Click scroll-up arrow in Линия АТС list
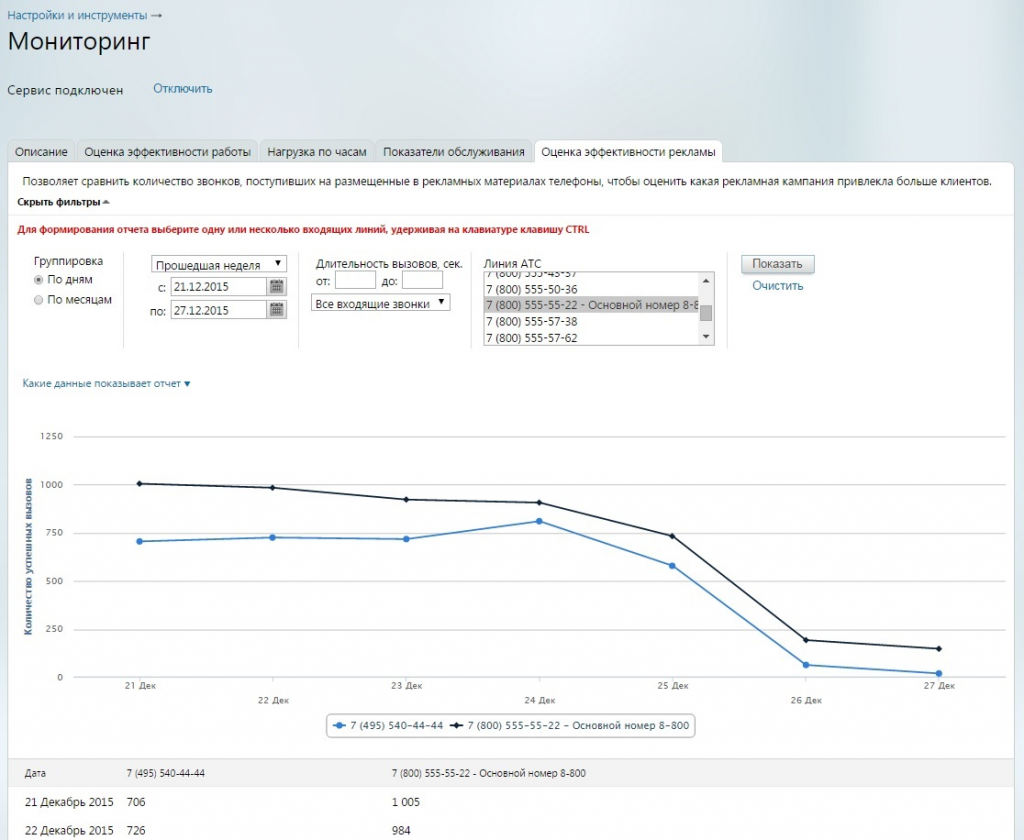This screenshot has width=1024, height=840. pyautogui.click(x=707, y=280)
